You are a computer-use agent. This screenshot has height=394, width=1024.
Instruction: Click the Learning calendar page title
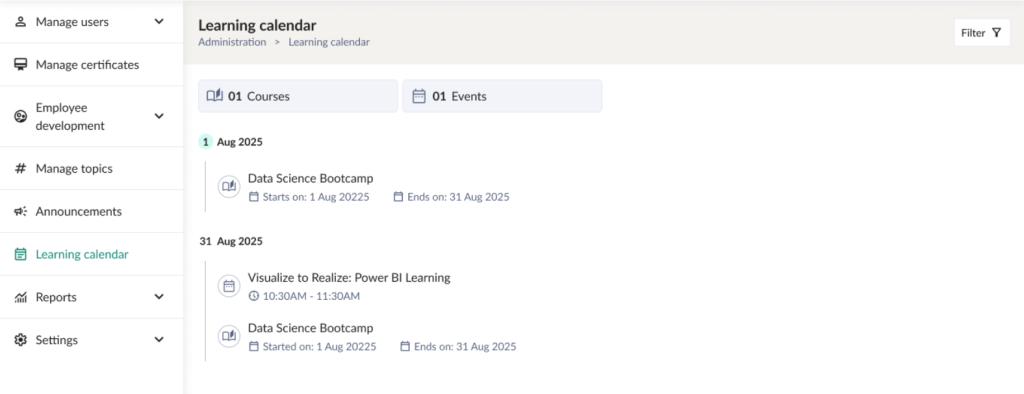click(x=257, y=25)
